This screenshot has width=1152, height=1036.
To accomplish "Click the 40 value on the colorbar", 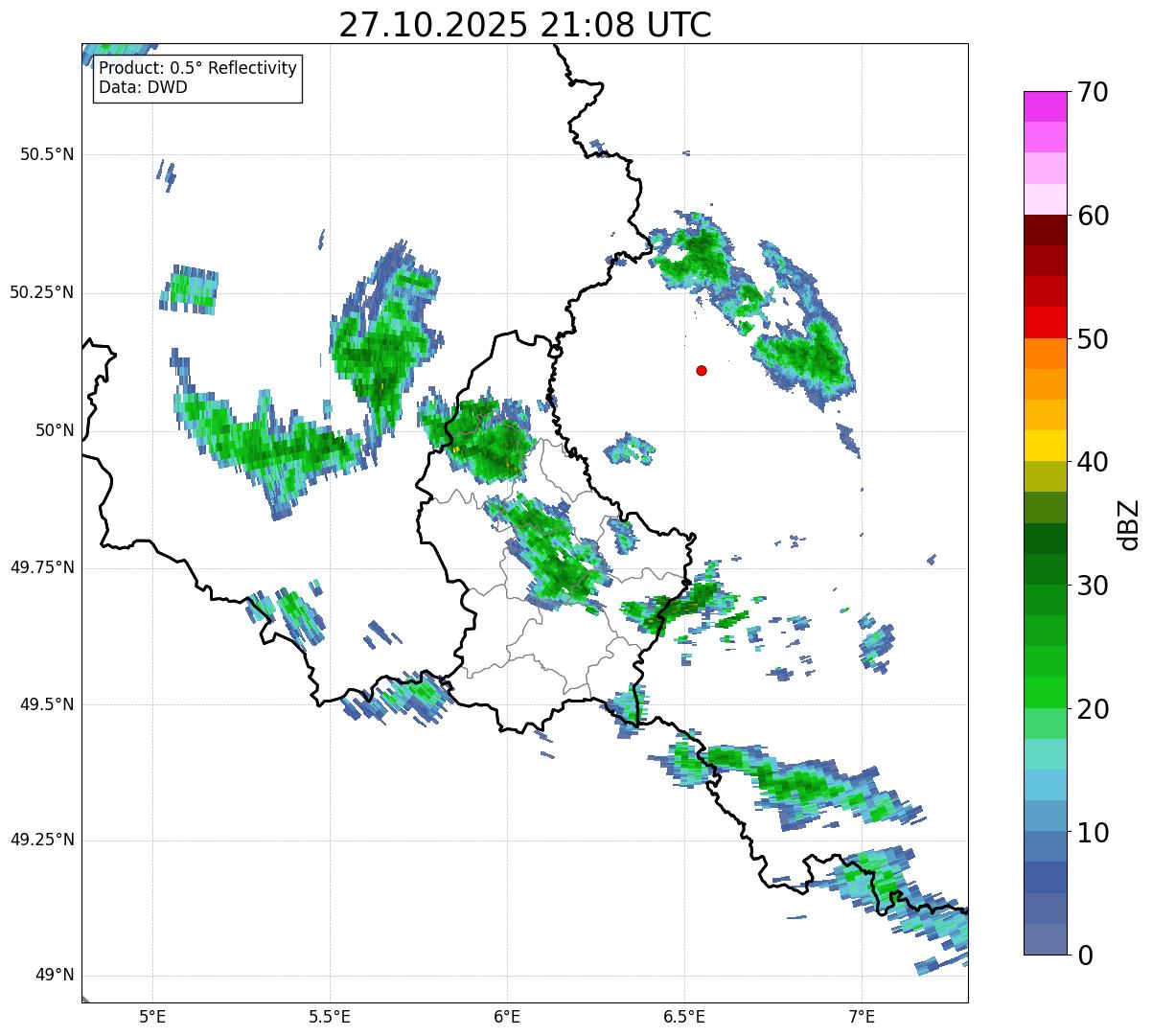I will (1092, 462).
